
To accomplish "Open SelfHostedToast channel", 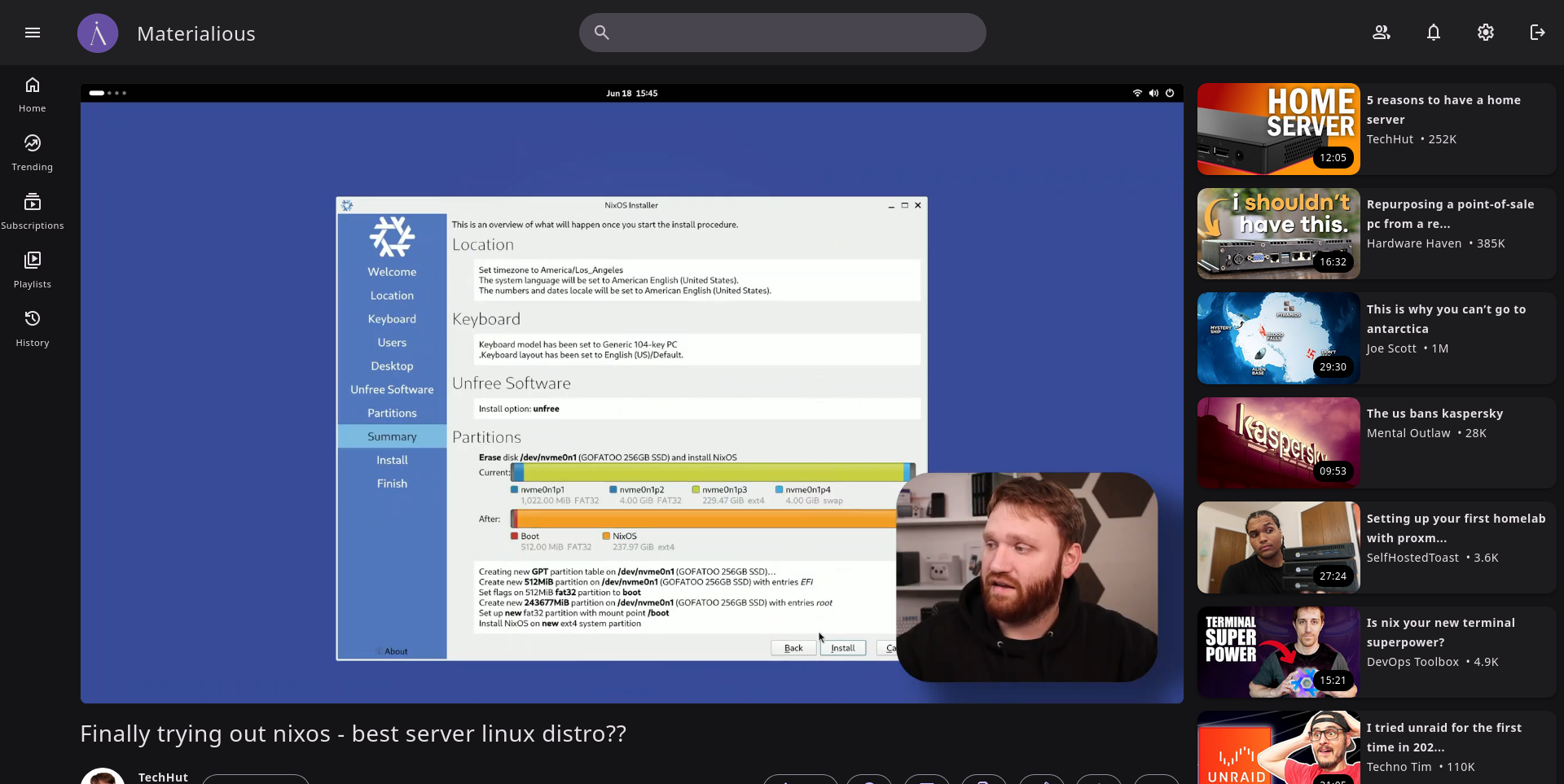I will coord(1412,558).
